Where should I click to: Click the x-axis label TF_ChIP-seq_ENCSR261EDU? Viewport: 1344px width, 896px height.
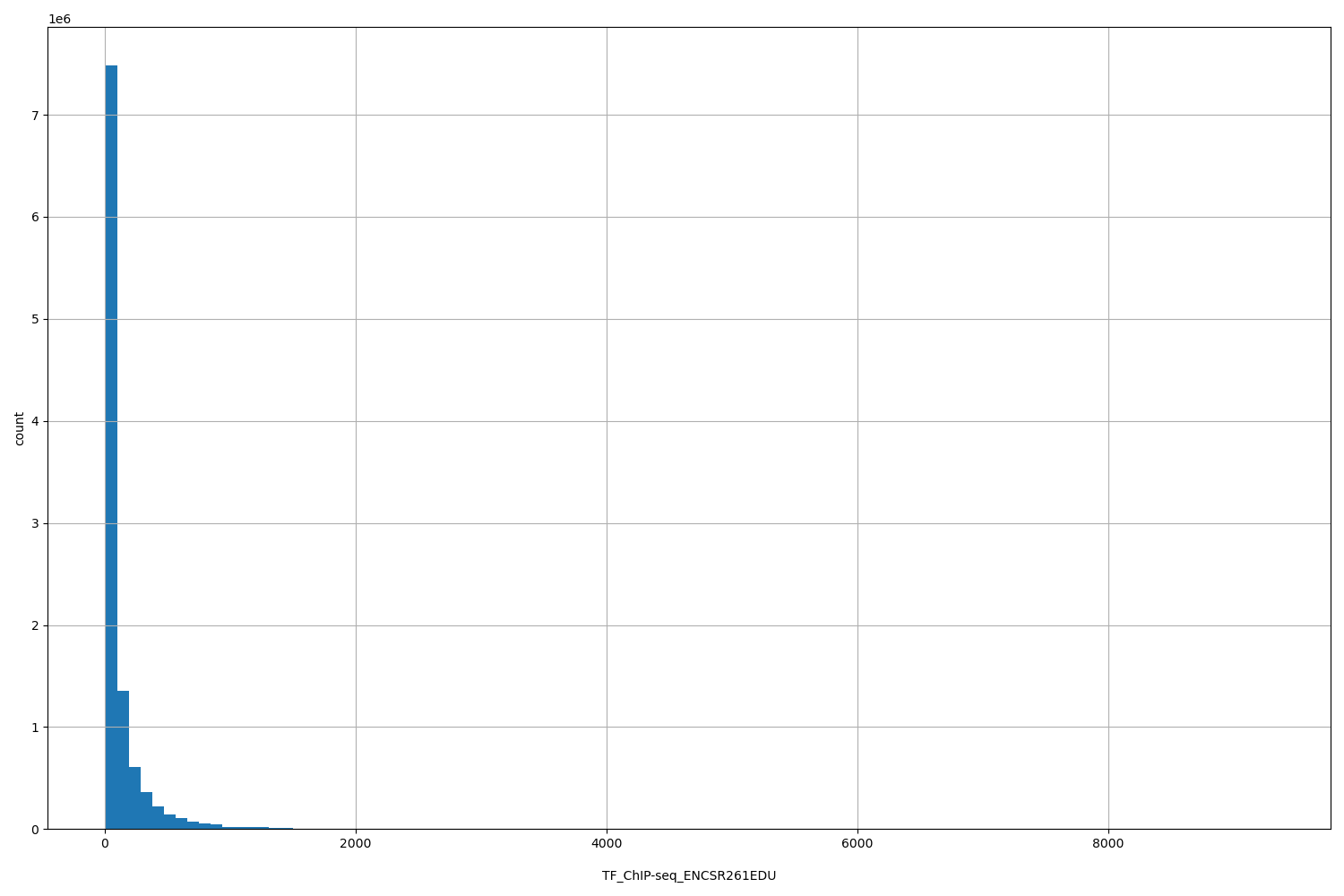(690, 876)
